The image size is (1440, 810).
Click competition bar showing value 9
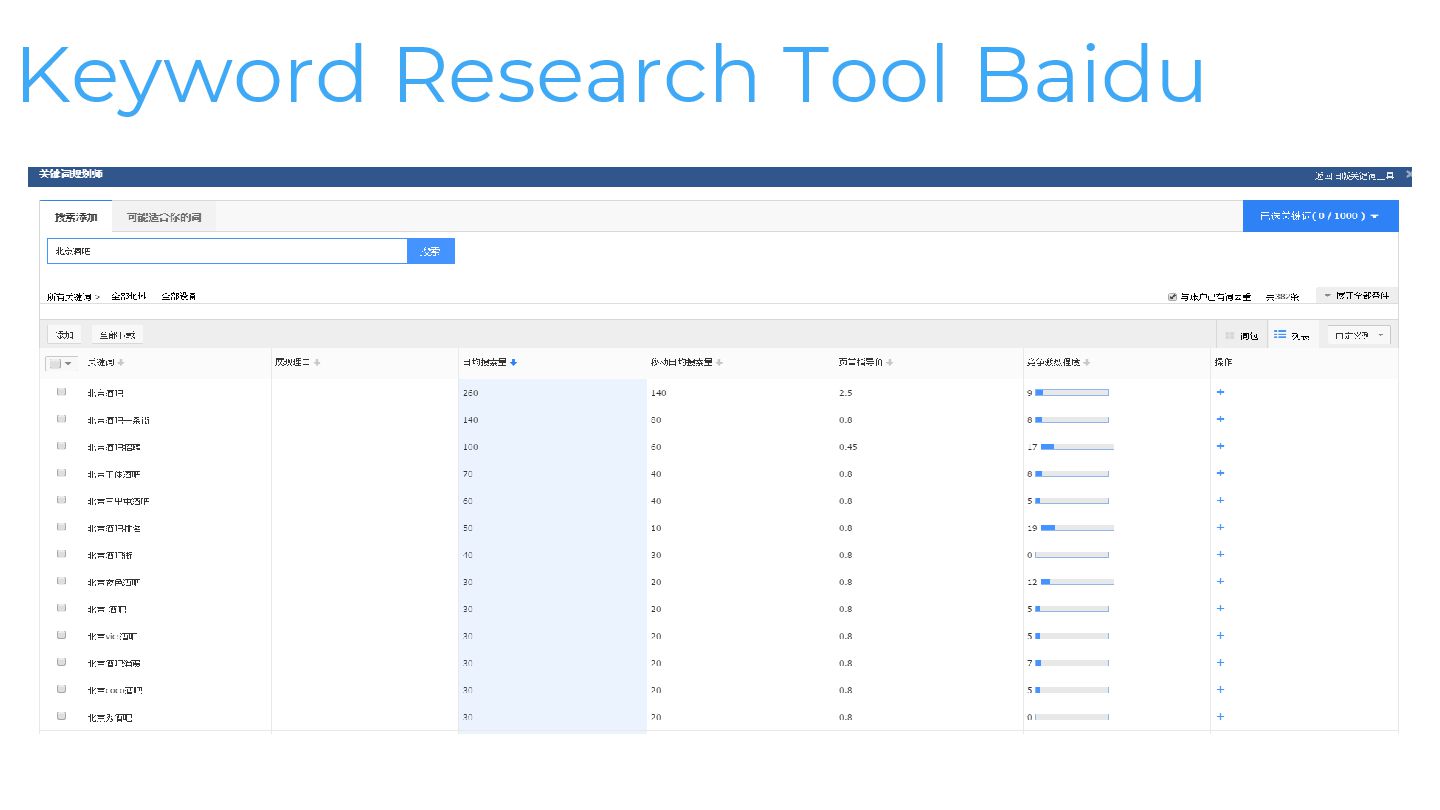coord(1072,393)
